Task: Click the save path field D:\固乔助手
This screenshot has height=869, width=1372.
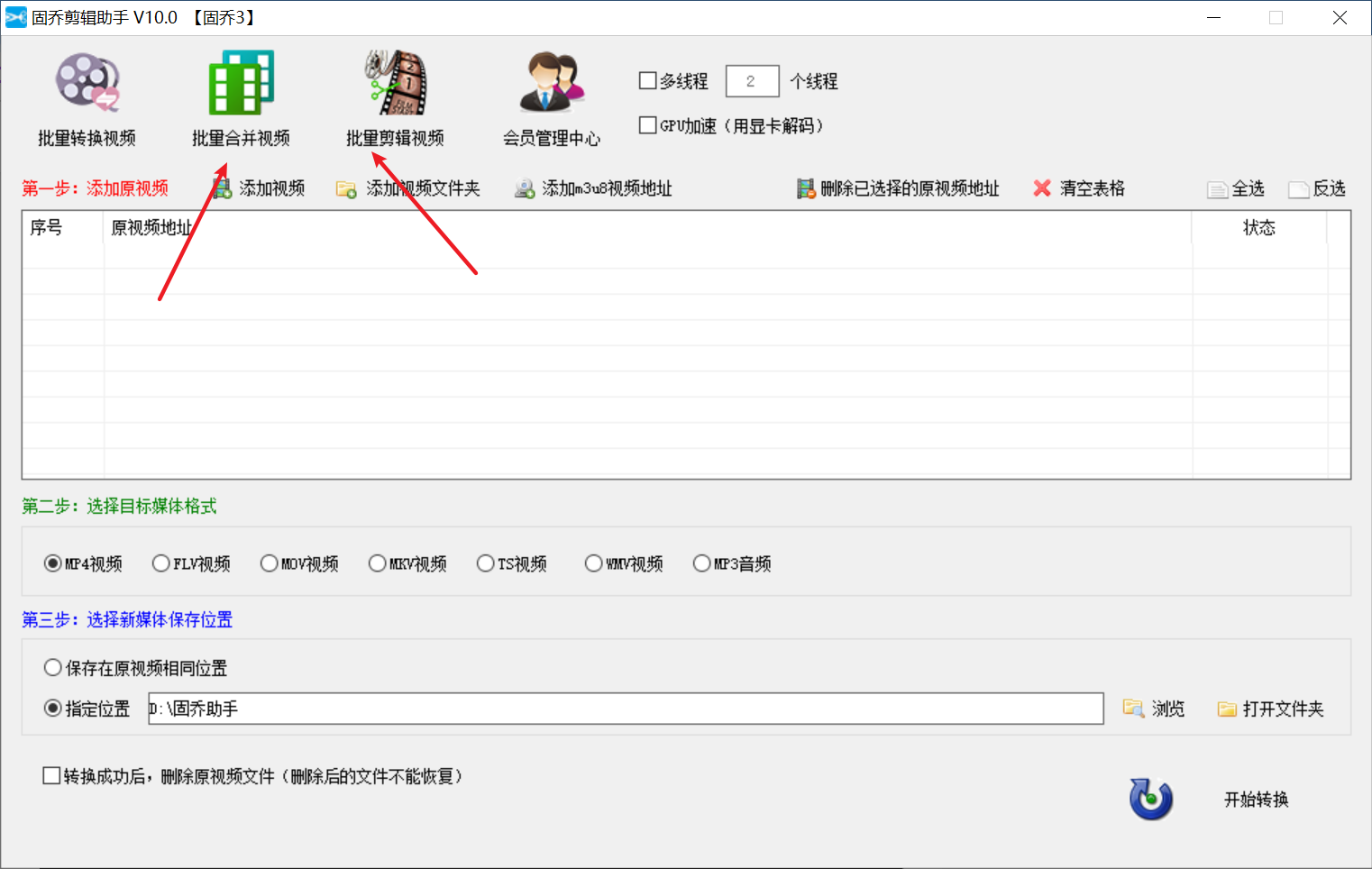Action: pyautogui.click(x=626, y=709)
